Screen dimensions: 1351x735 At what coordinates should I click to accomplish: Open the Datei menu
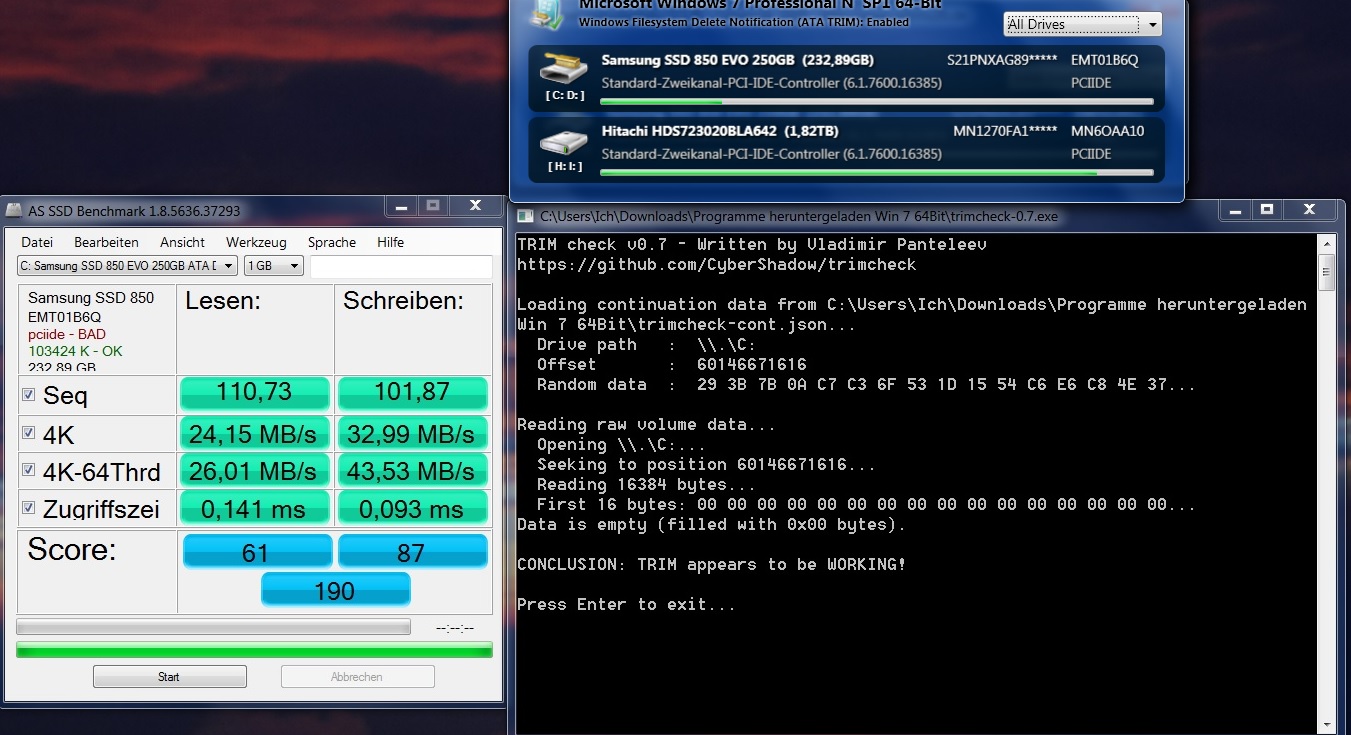pyautogui.click(x=37, y=242)
